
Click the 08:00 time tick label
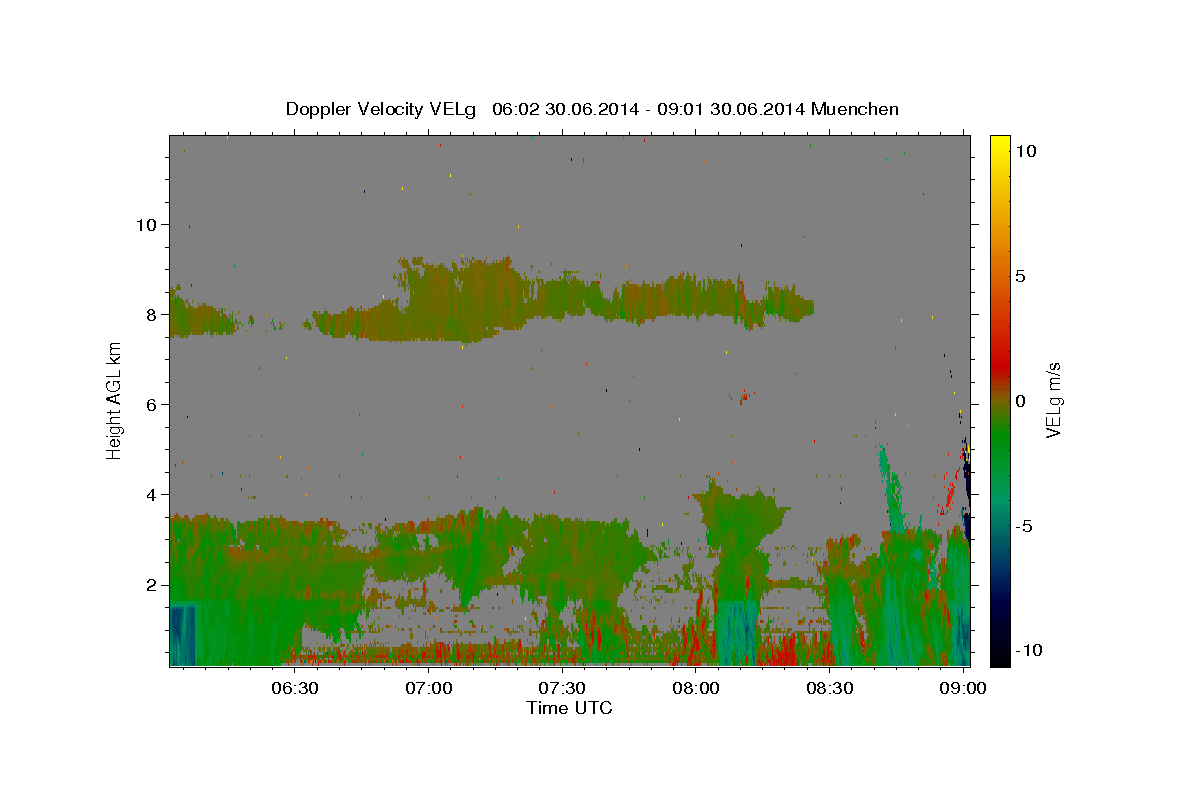pos(696,688)
